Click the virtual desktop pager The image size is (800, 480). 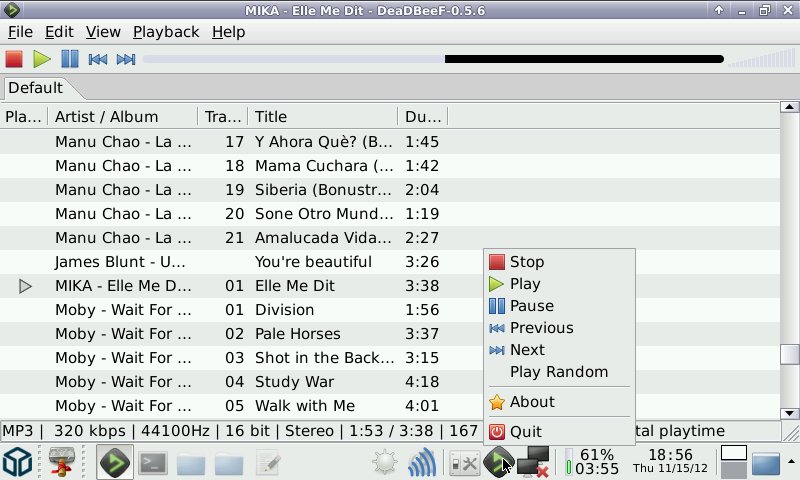734,462
